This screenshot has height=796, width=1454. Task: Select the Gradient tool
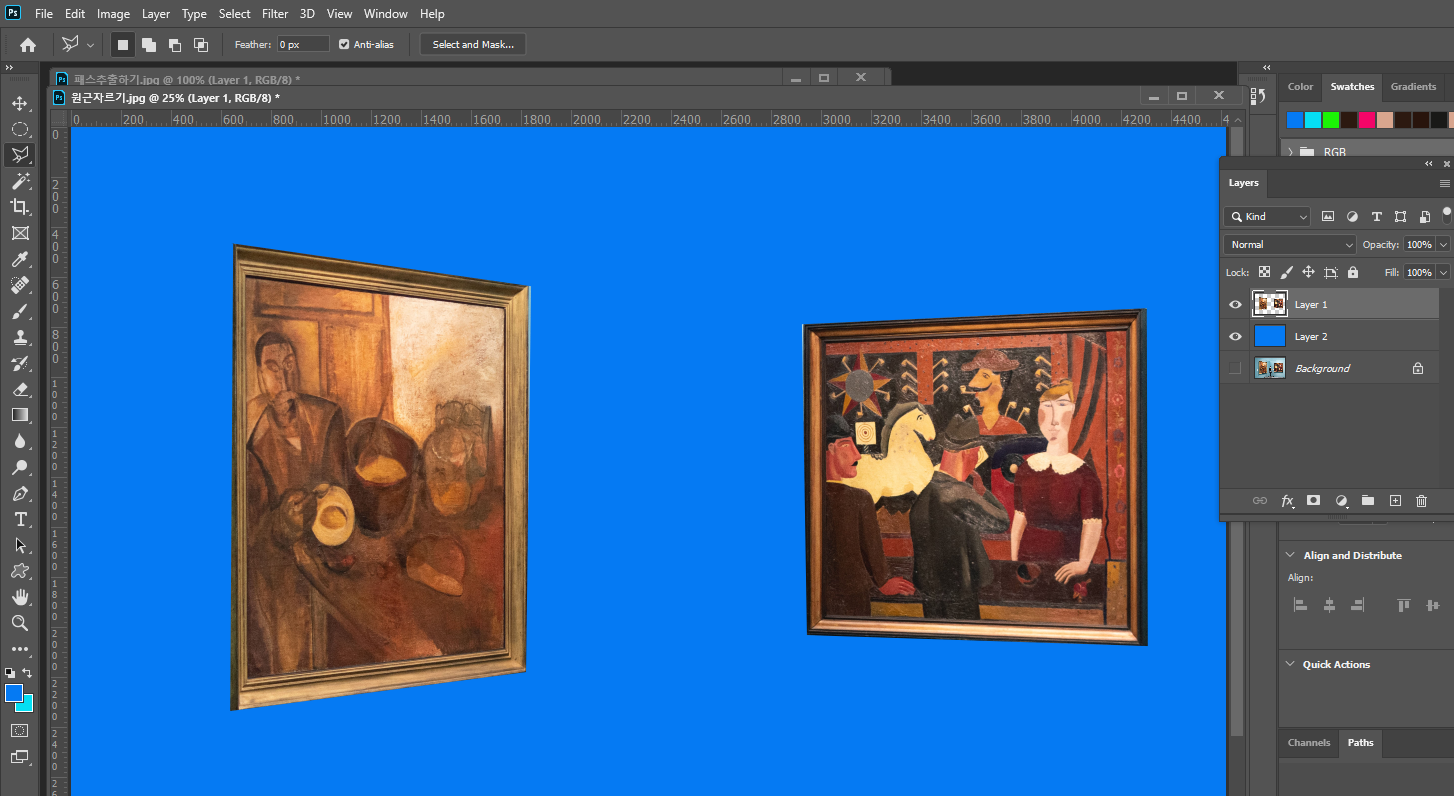[x=19, y=415]
